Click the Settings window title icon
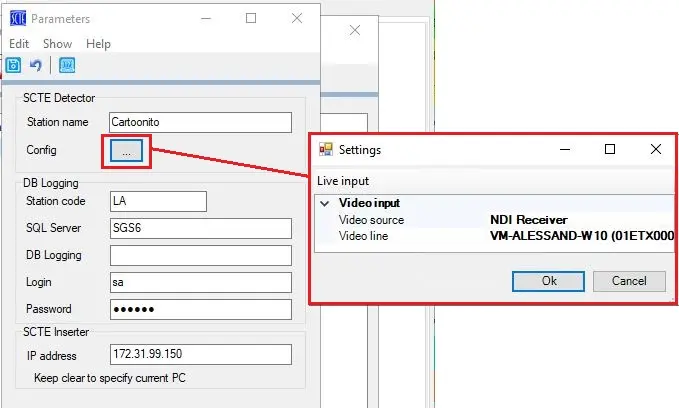Image resolution: width=679 pixels, height=408 pixels. (326, 150)
